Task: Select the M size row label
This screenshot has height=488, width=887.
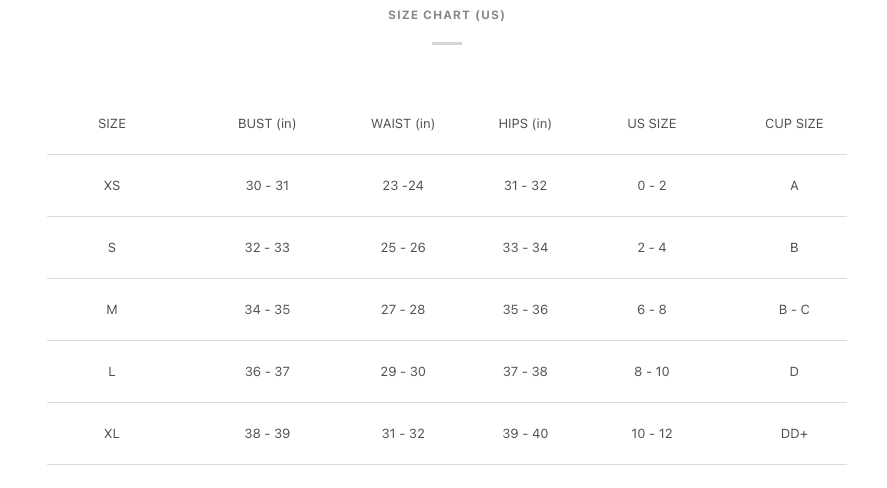Action: pos(112,310)
